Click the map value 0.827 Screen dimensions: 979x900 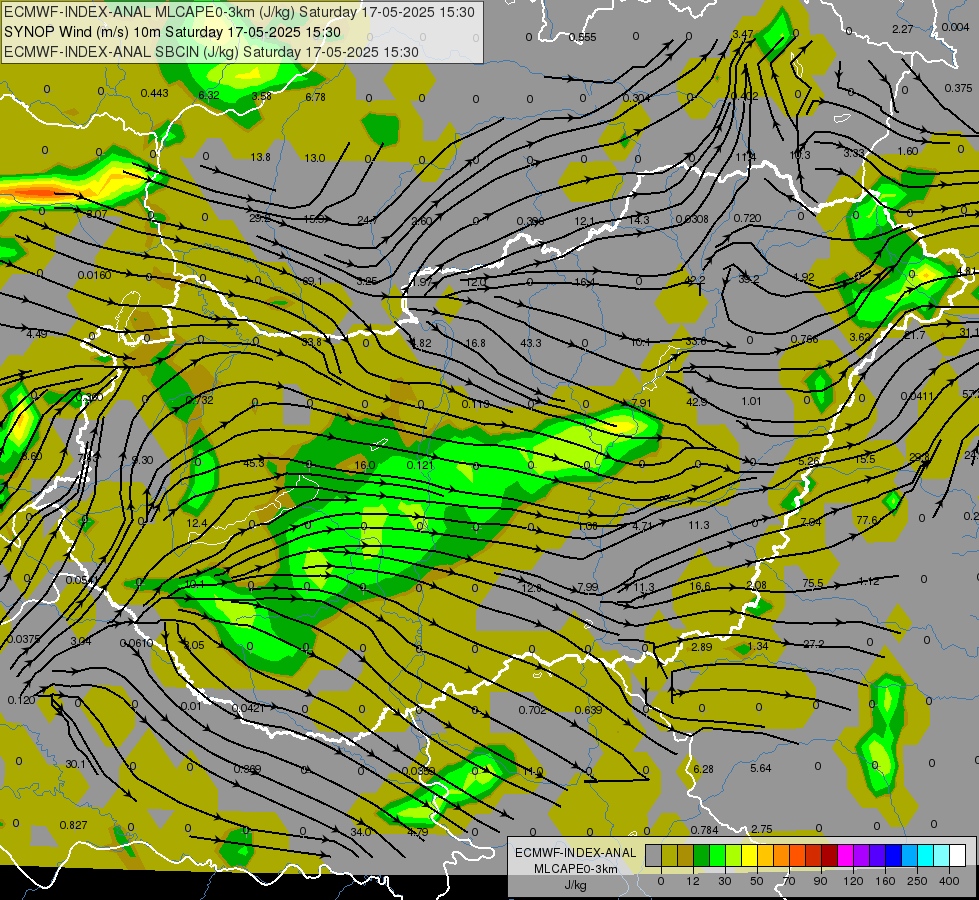[73, 825]
